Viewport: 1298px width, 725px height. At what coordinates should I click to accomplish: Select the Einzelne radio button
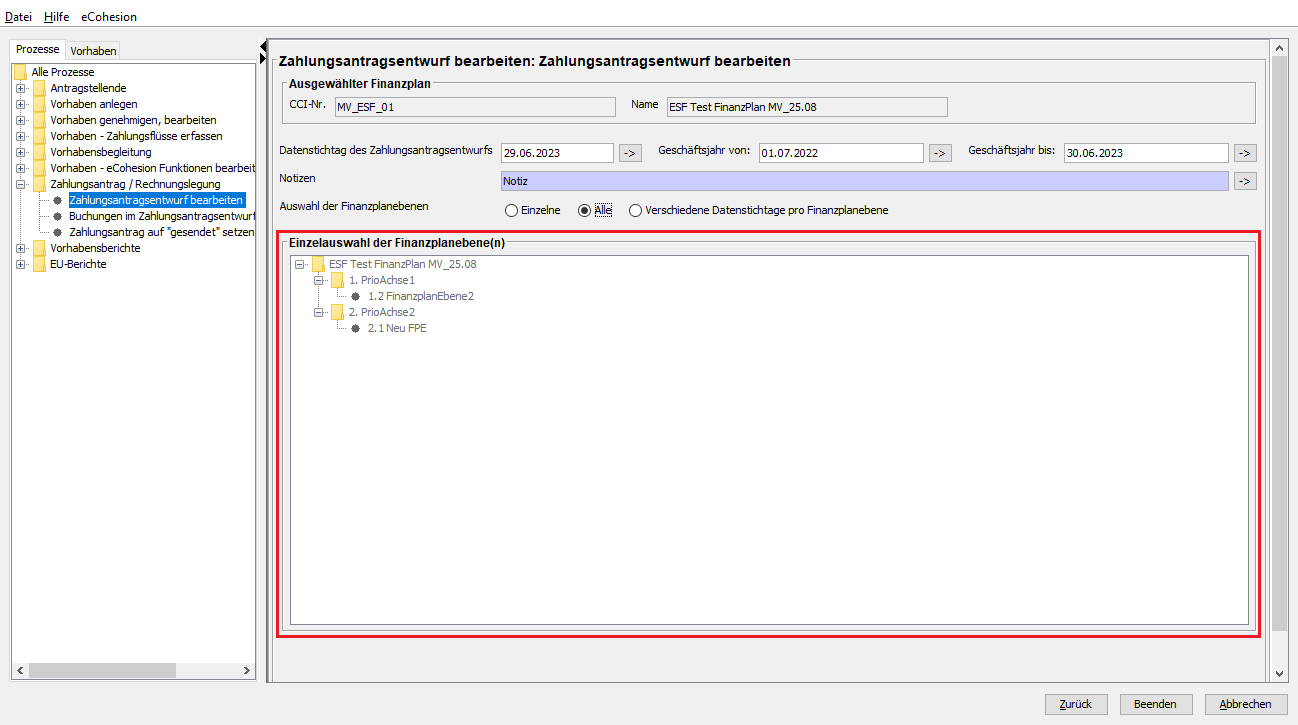coord(512,210)
